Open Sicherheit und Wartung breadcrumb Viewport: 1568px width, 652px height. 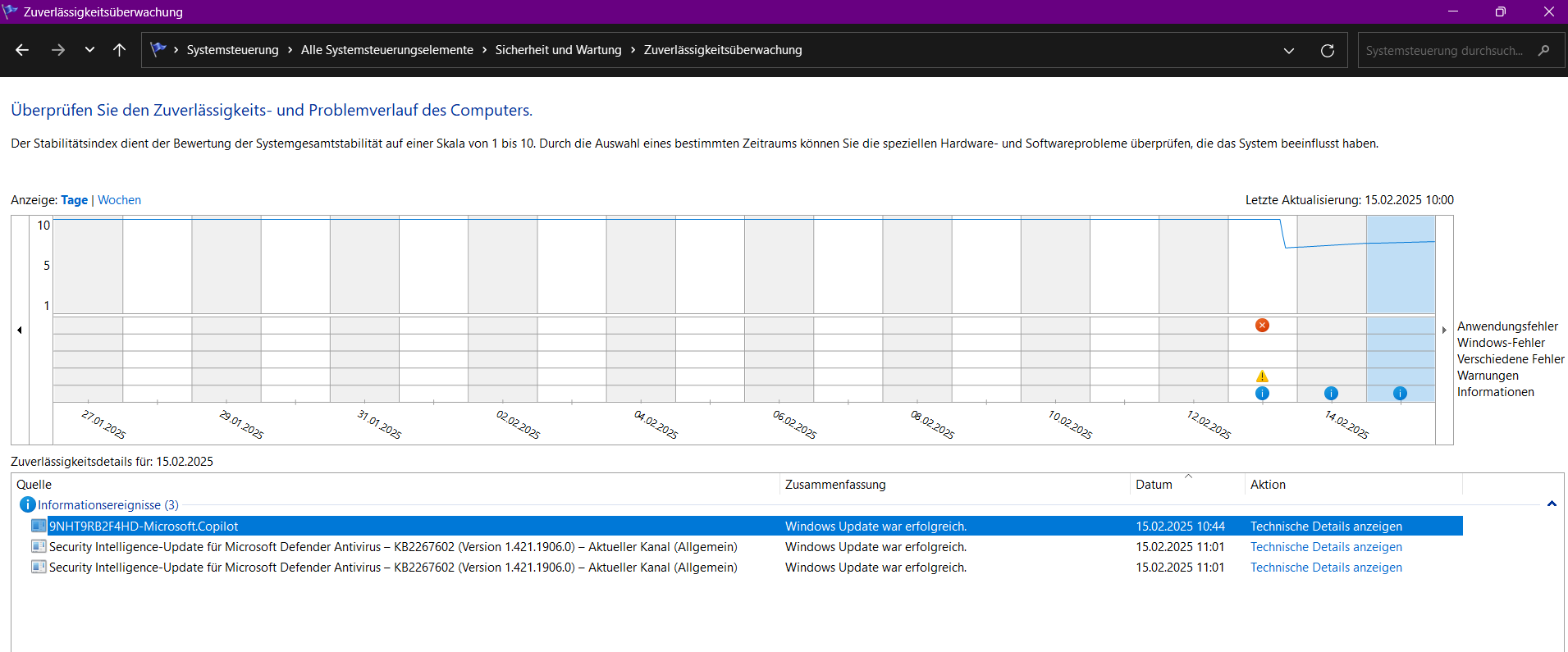click(x=558, y=50)
